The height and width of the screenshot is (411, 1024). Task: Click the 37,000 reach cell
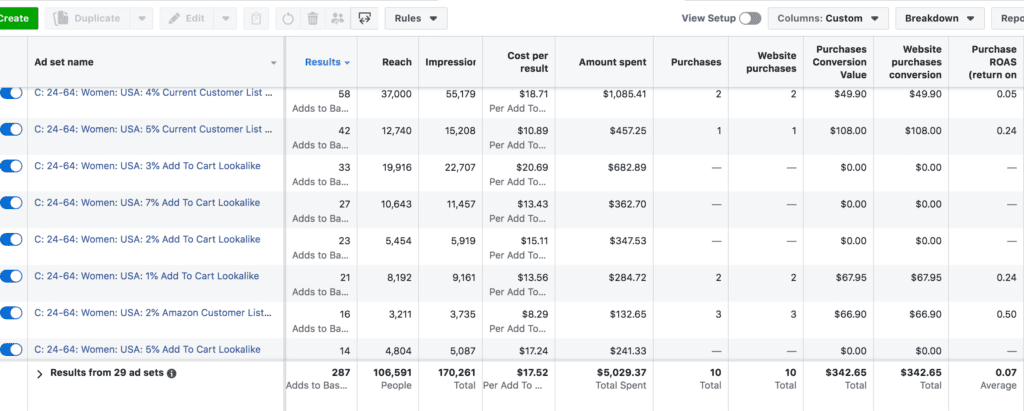(396, 94)
